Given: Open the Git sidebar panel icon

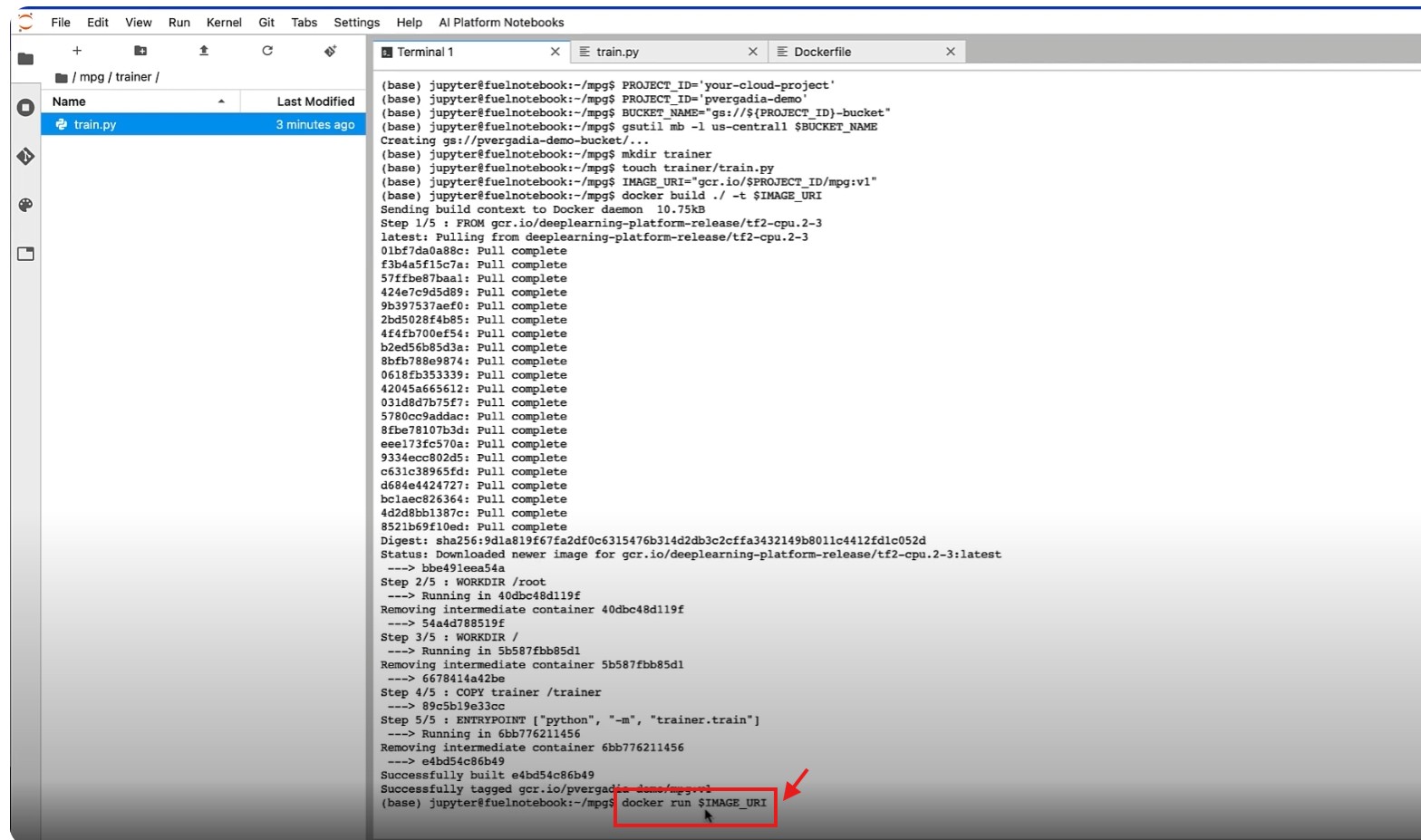Looking at the screenshot, I should [x=25, y=157].
